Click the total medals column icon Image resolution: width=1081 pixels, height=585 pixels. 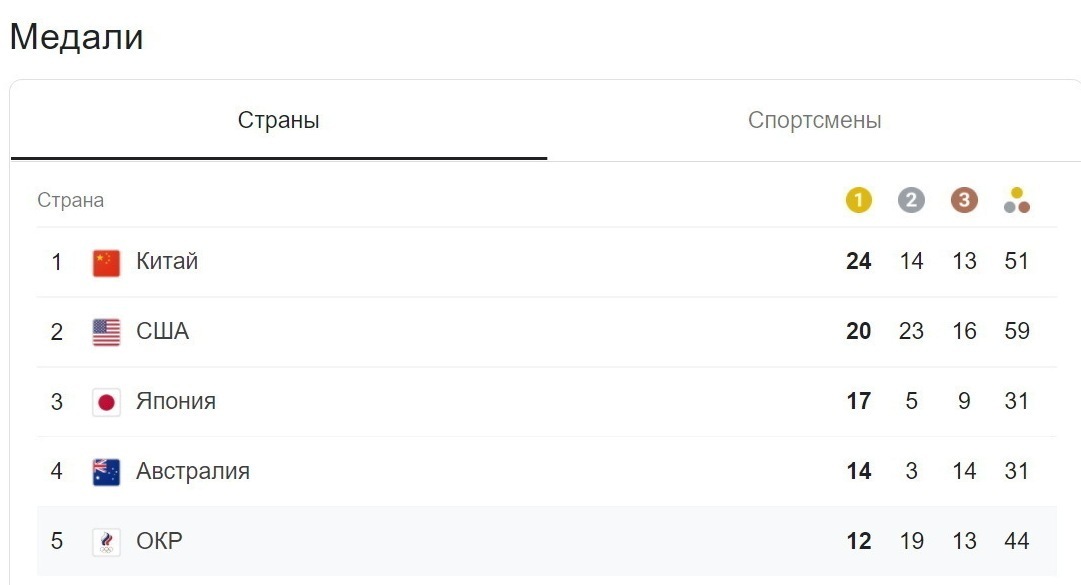[x=1017, y=200]
